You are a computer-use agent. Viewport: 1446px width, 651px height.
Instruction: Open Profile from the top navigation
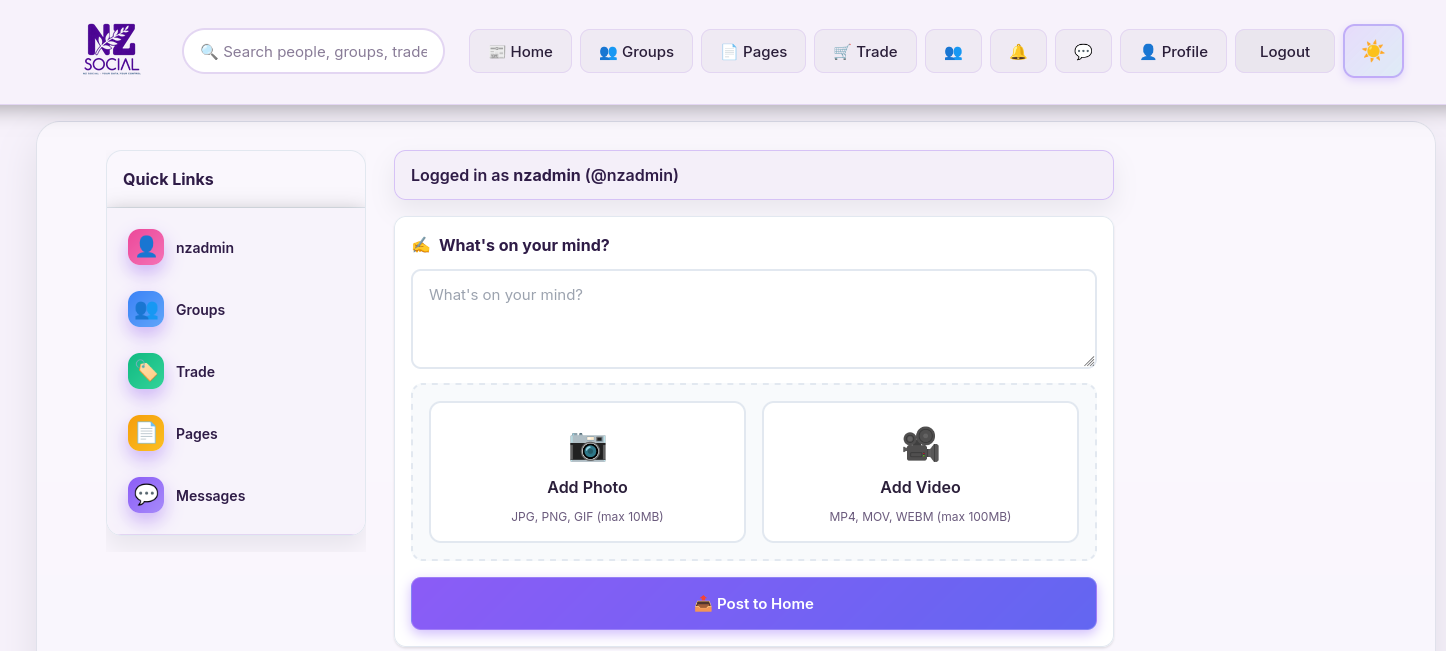pyautogui.click(x=1173, y=51)
